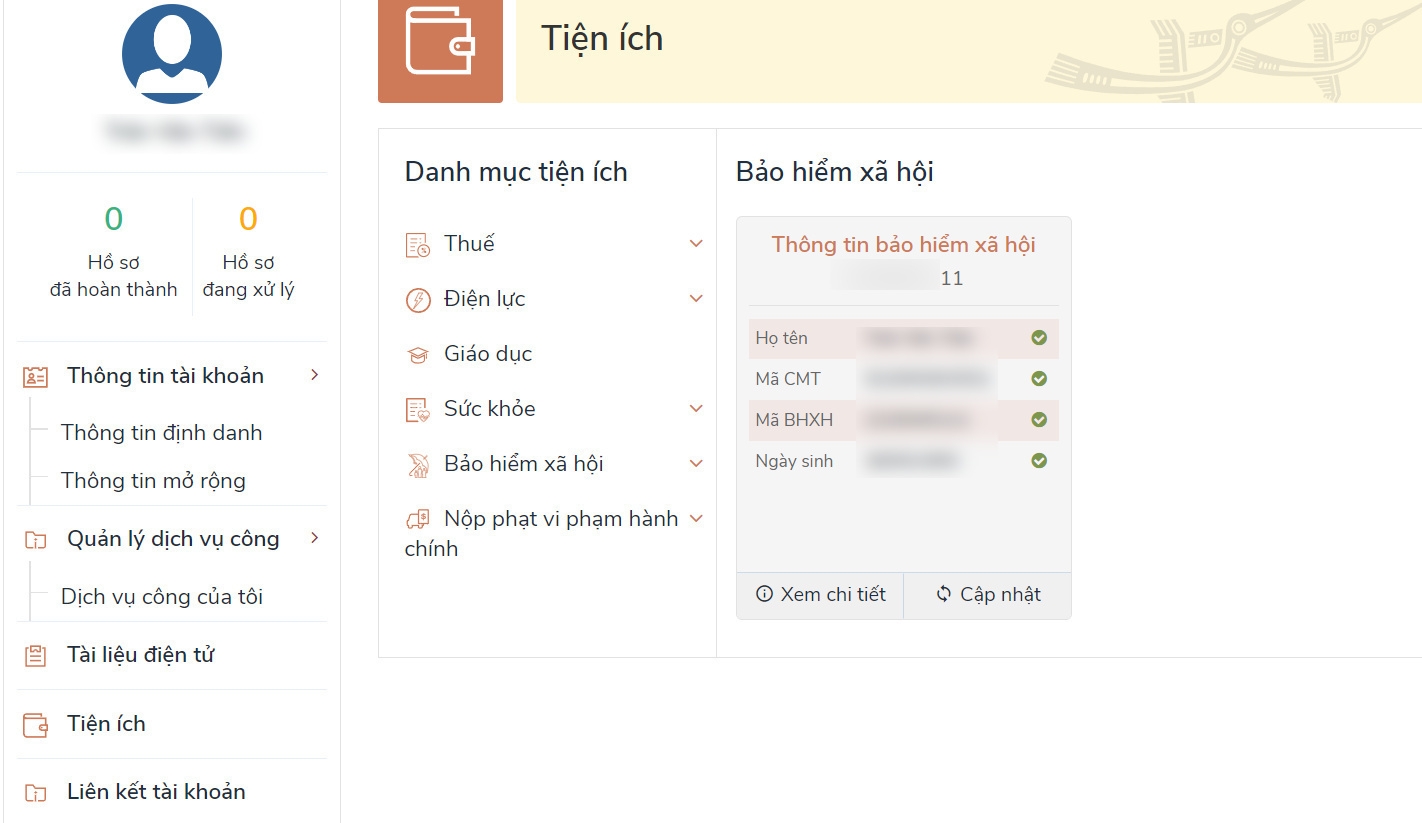Select Thông tin tài khoản menu label
This screenshot has height=823, width=1422.
click(165, 376)
